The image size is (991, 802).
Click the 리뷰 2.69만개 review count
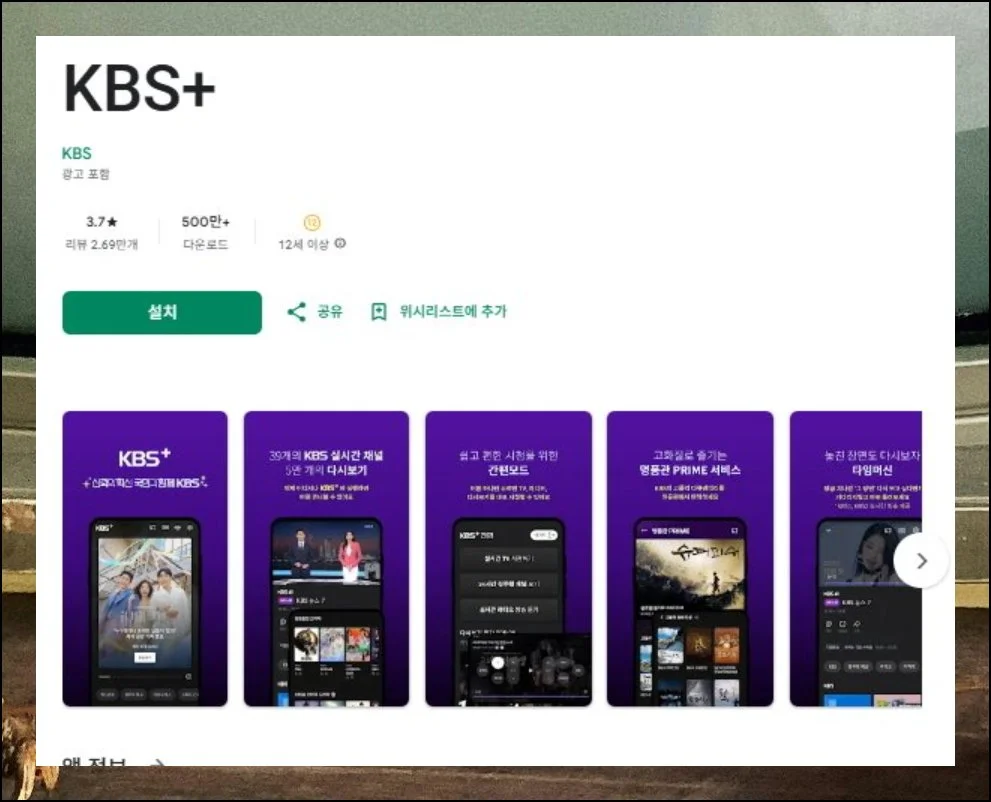pyautogui.click(x=101, y=244)
